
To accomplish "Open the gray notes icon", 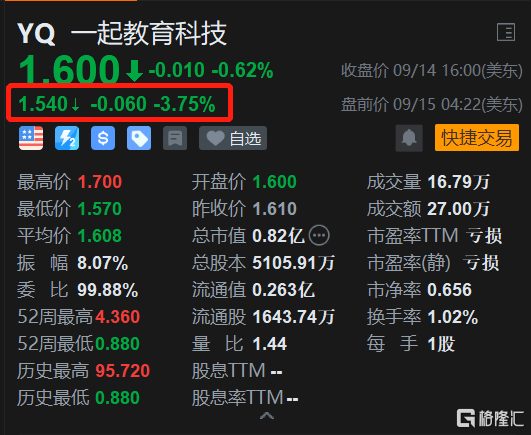I will (x=175, y=138).
